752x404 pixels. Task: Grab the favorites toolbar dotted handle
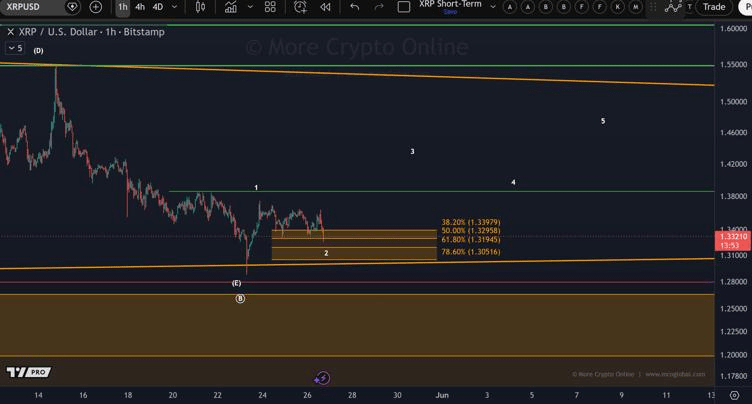(x=653, y=7)
